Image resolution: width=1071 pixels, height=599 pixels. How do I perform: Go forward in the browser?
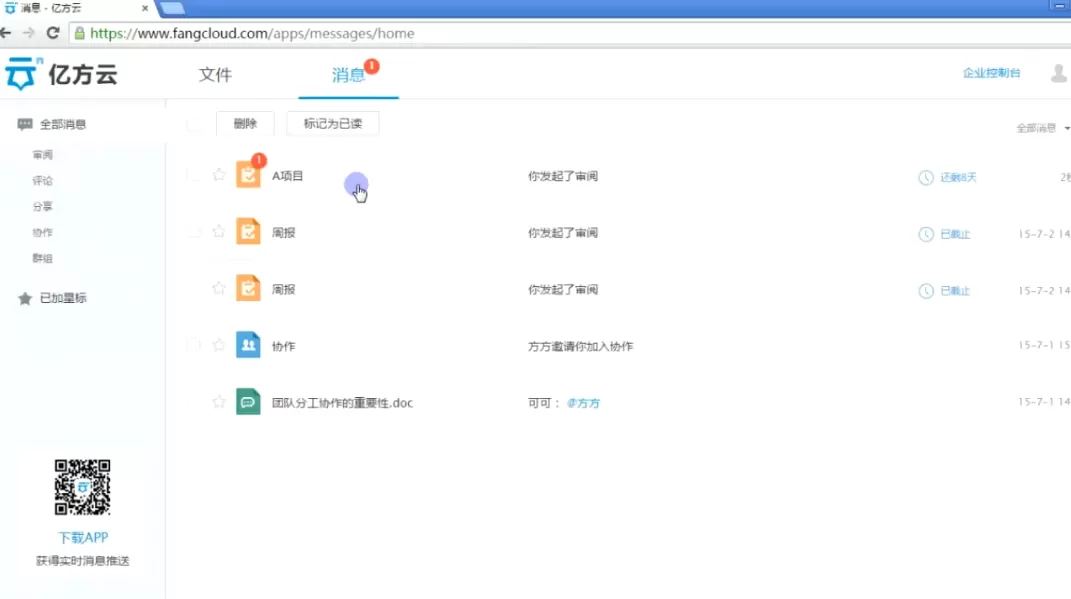(x=29, y=33)
